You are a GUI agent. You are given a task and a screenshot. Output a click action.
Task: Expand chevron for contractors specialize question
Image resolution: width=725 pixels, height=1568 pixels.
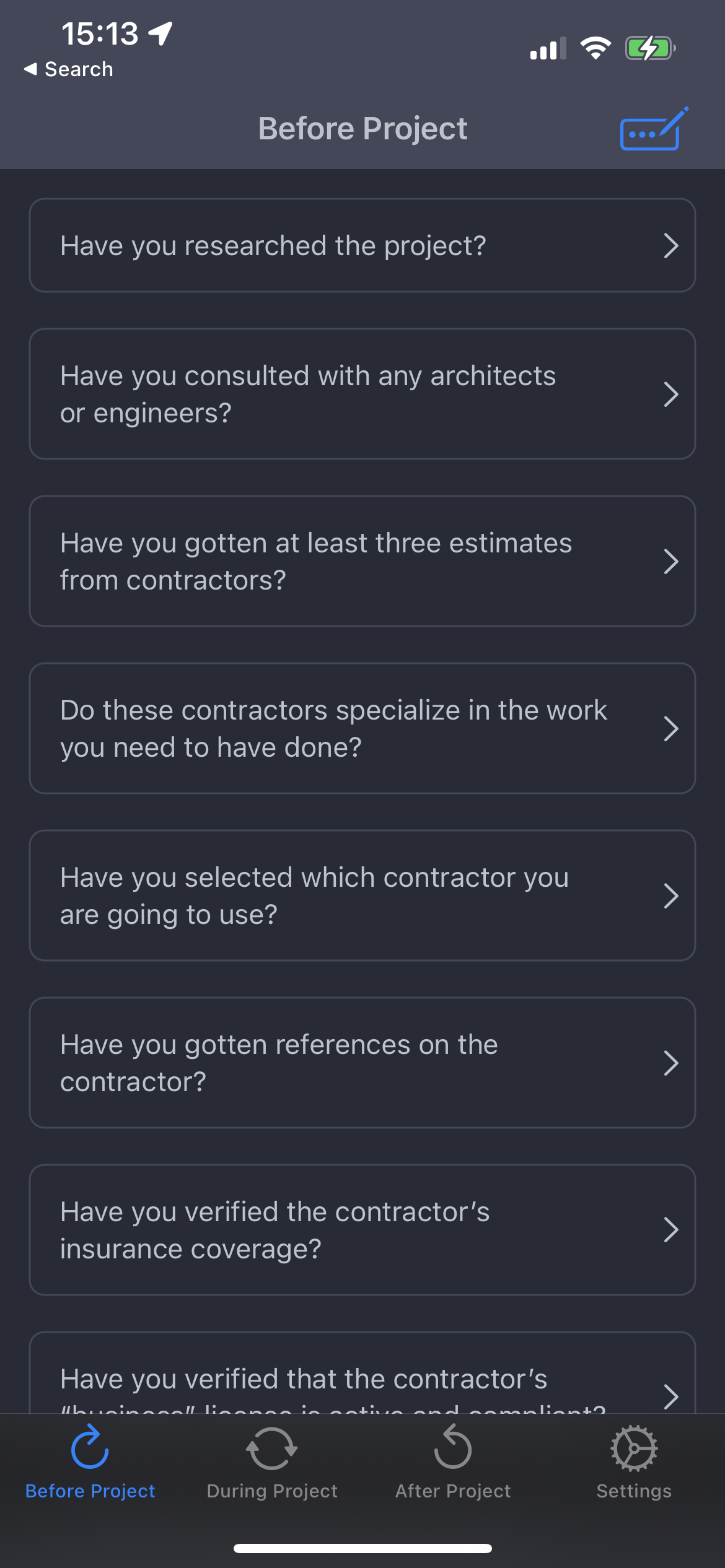(671, 729)
